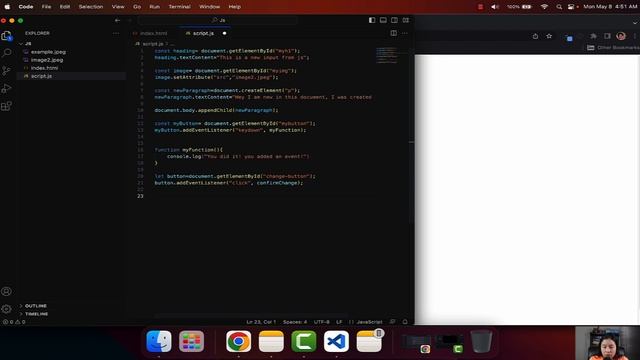This screenshot has height=360, width=640.
Task: Open Source Control view in activity bar
Action: (7, 71)
